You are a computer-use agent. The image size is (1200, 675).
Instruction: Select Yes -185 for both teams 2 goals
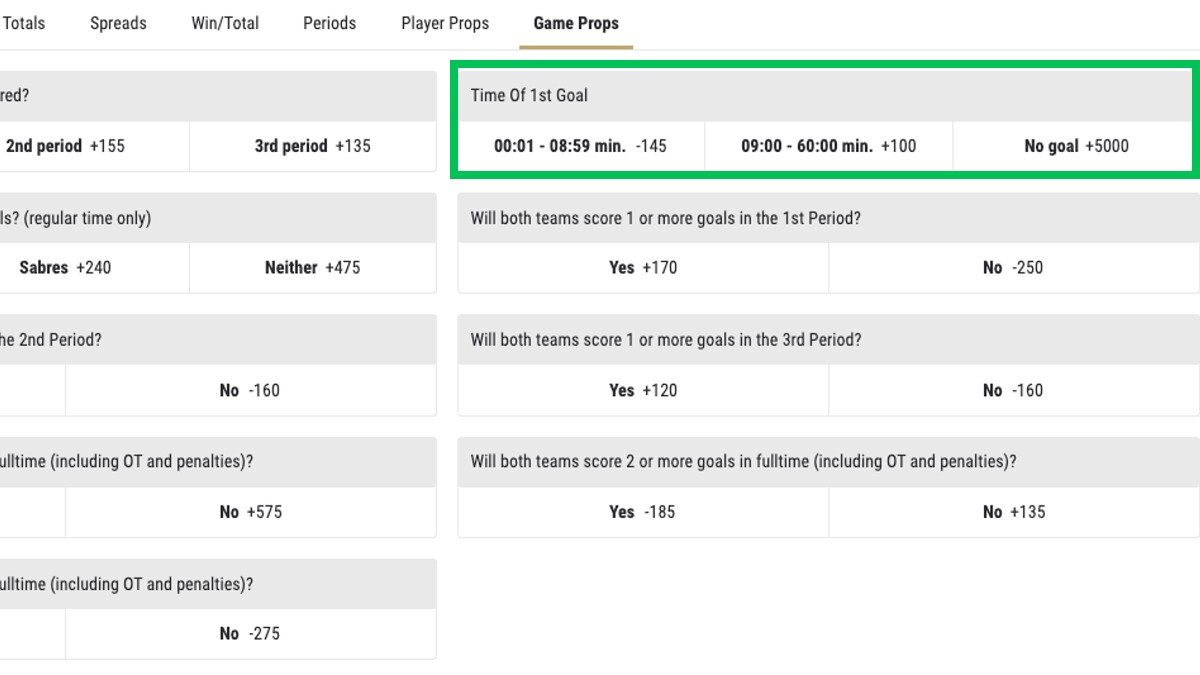tap(643, 512)
